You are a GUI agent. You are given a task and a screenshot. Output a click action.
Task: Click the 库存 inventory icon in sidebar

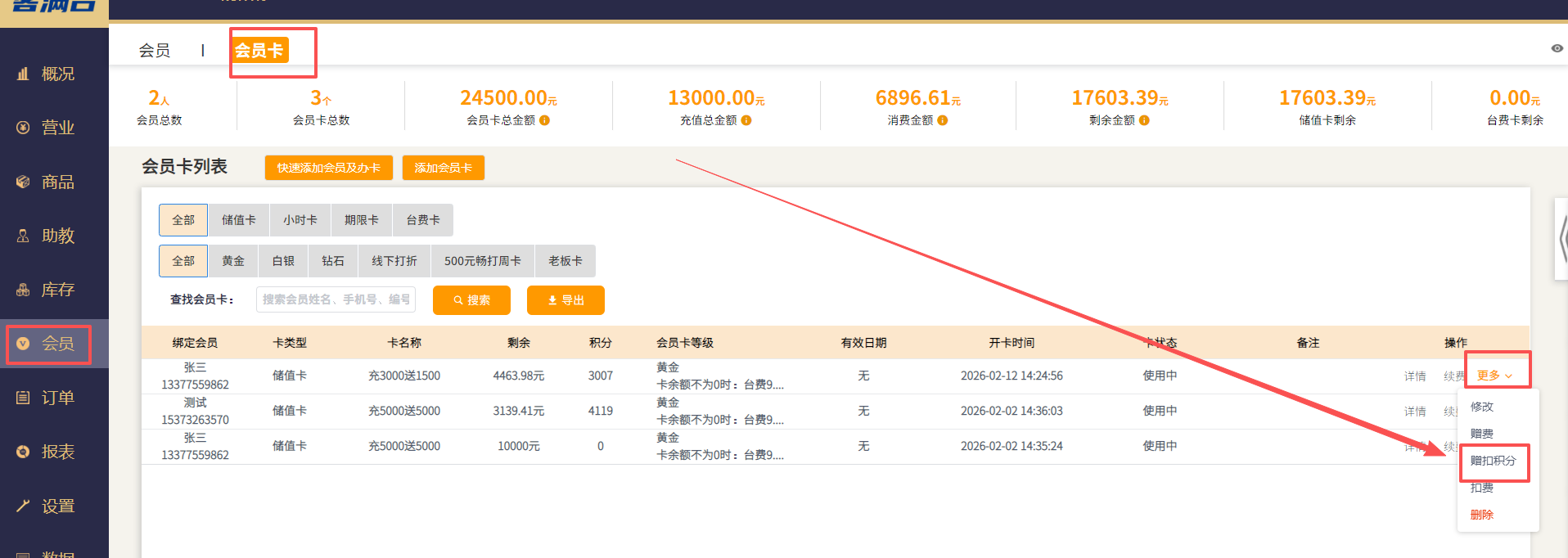pos(23,290)
